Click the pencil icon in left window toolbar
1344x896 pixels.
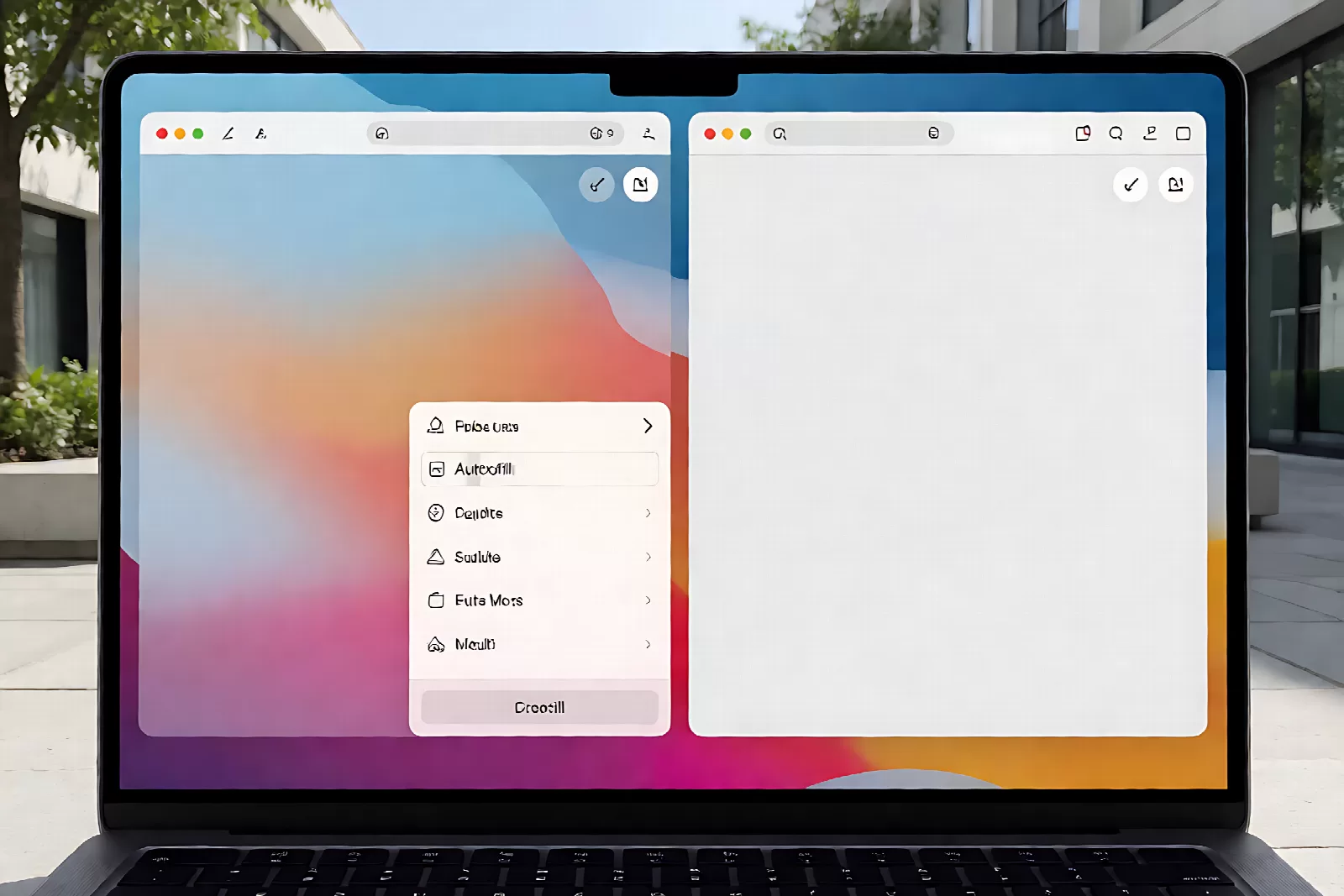(x=228, y=134)
